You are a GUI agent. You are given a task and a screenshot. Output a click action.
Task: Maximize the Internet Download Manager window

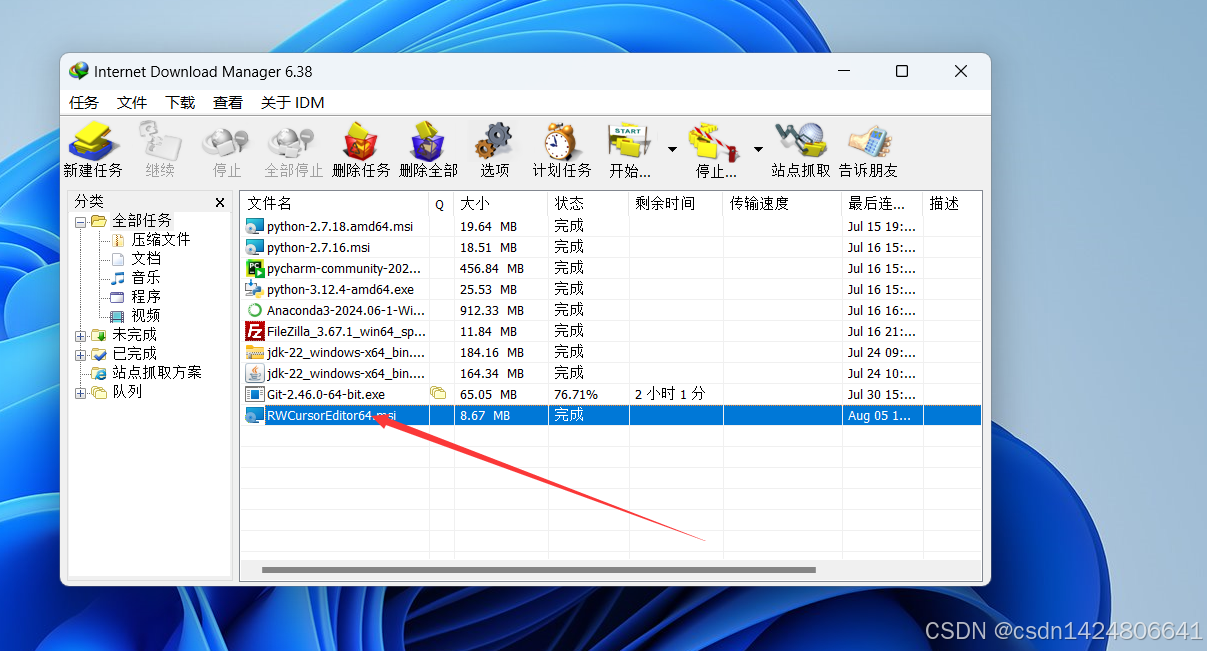902,71
